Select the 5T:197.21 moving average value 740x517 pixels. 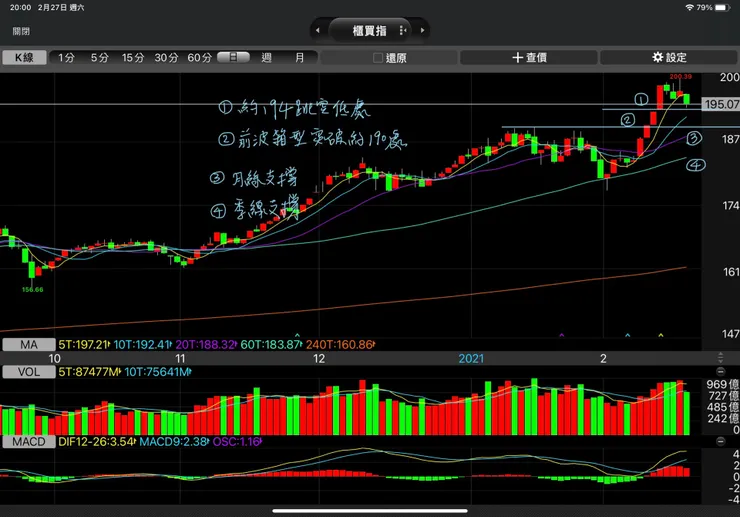[84, 345]
